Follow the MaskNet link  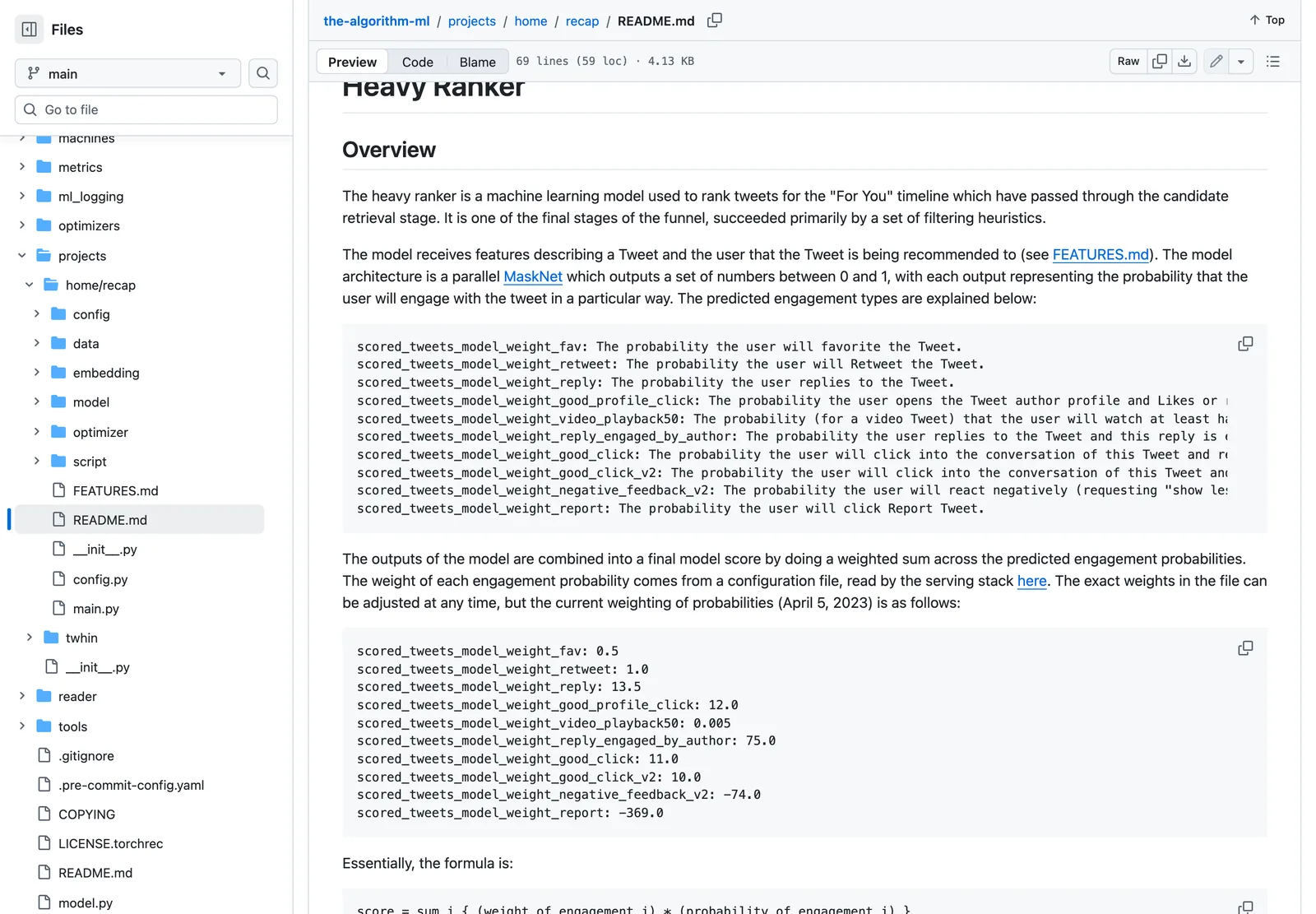(533, 276)
